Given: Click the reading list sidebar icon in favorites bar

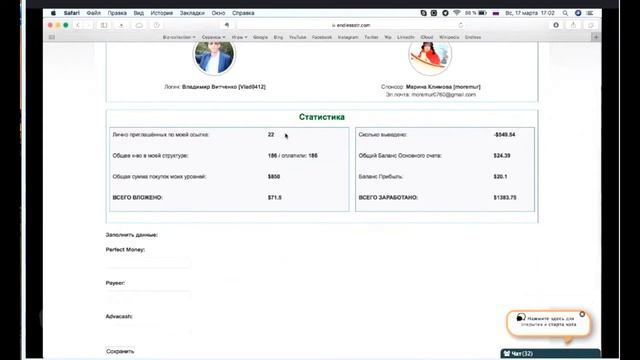Looking at the screenshot, I should pos(52,37).
